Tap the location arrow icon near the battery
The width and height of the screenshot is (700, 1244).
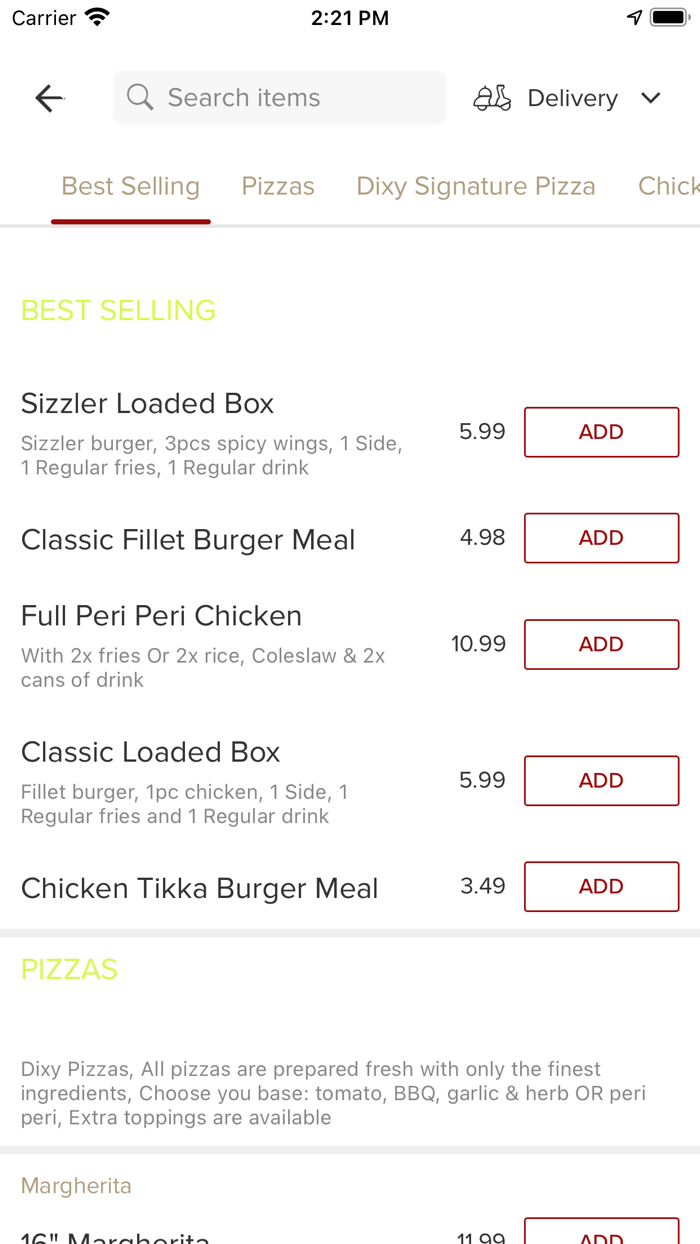[x=634, y=16]
